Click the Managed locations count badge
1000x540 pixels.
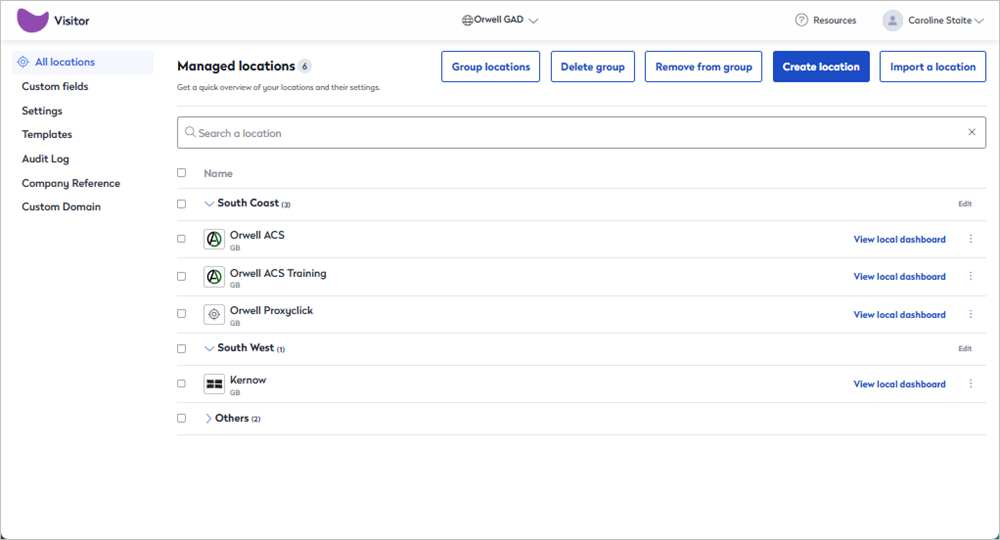click(305, 66)
